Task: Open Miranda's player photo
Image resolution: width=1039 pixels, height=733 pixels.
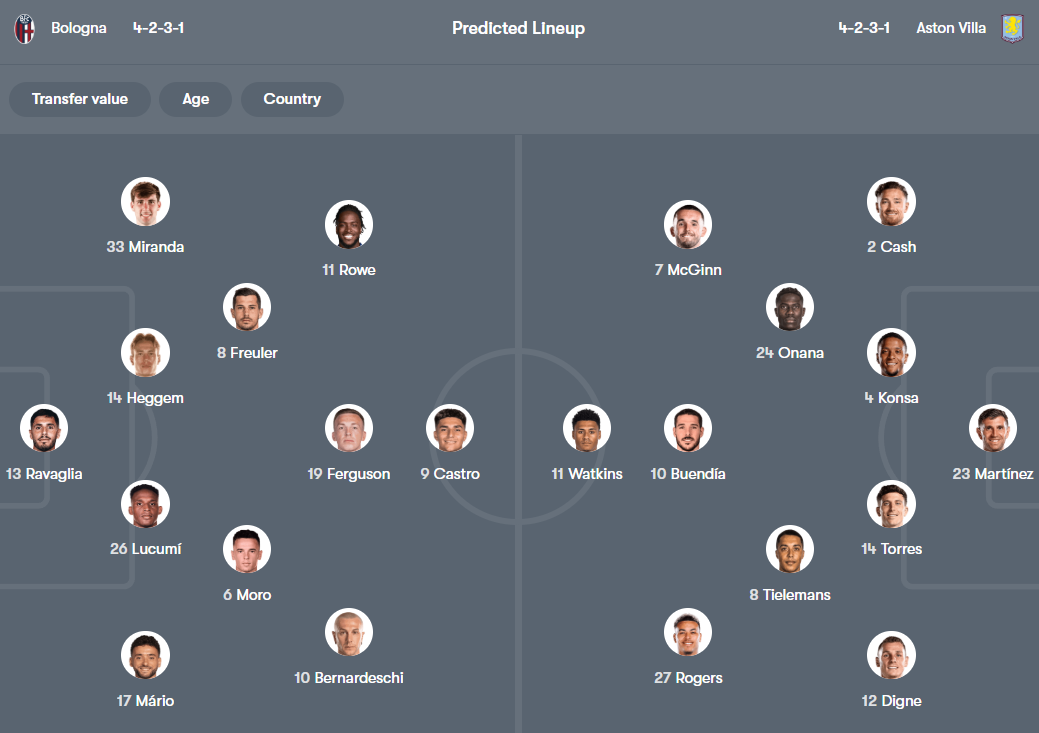Action: point(145,202)
